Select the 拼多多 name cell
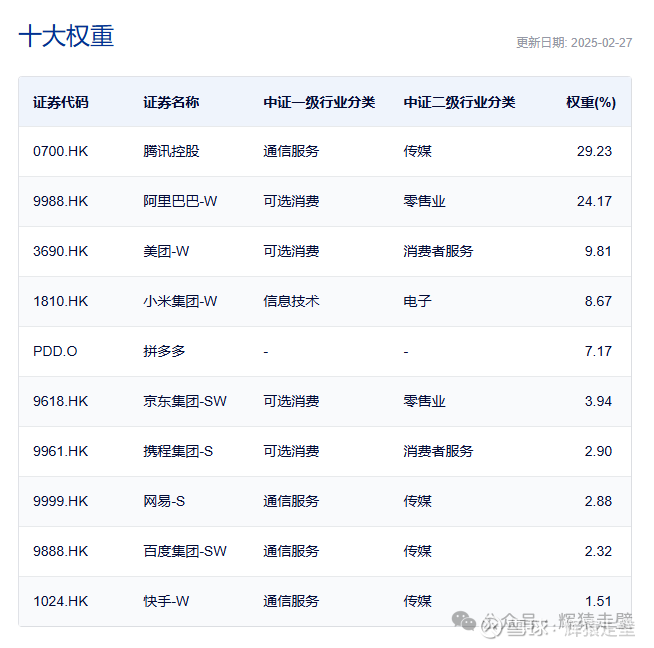Viewport: 654px width, 648px height. click(164, 351)
